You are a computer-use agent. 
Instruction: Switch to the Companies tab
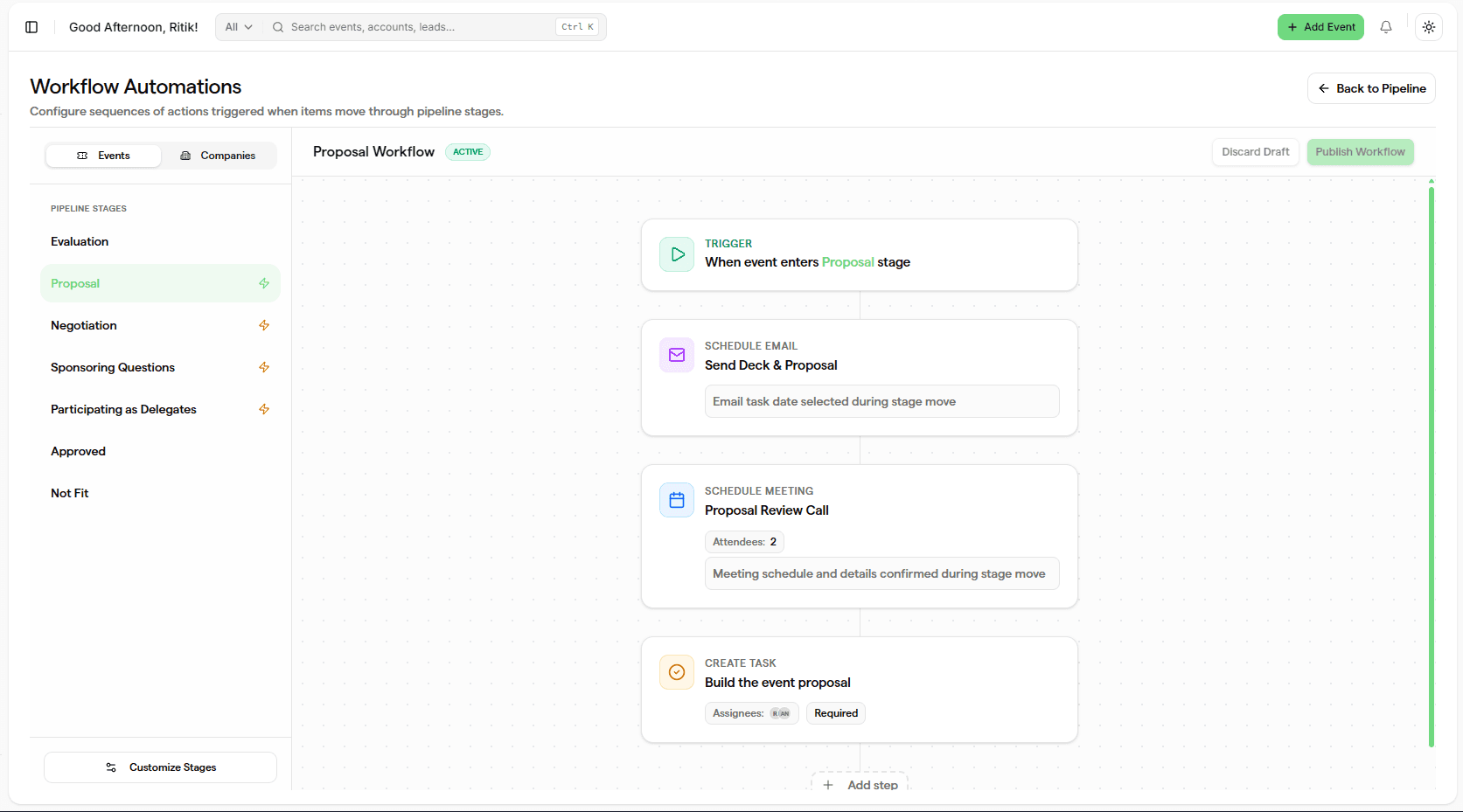(218, 156)
